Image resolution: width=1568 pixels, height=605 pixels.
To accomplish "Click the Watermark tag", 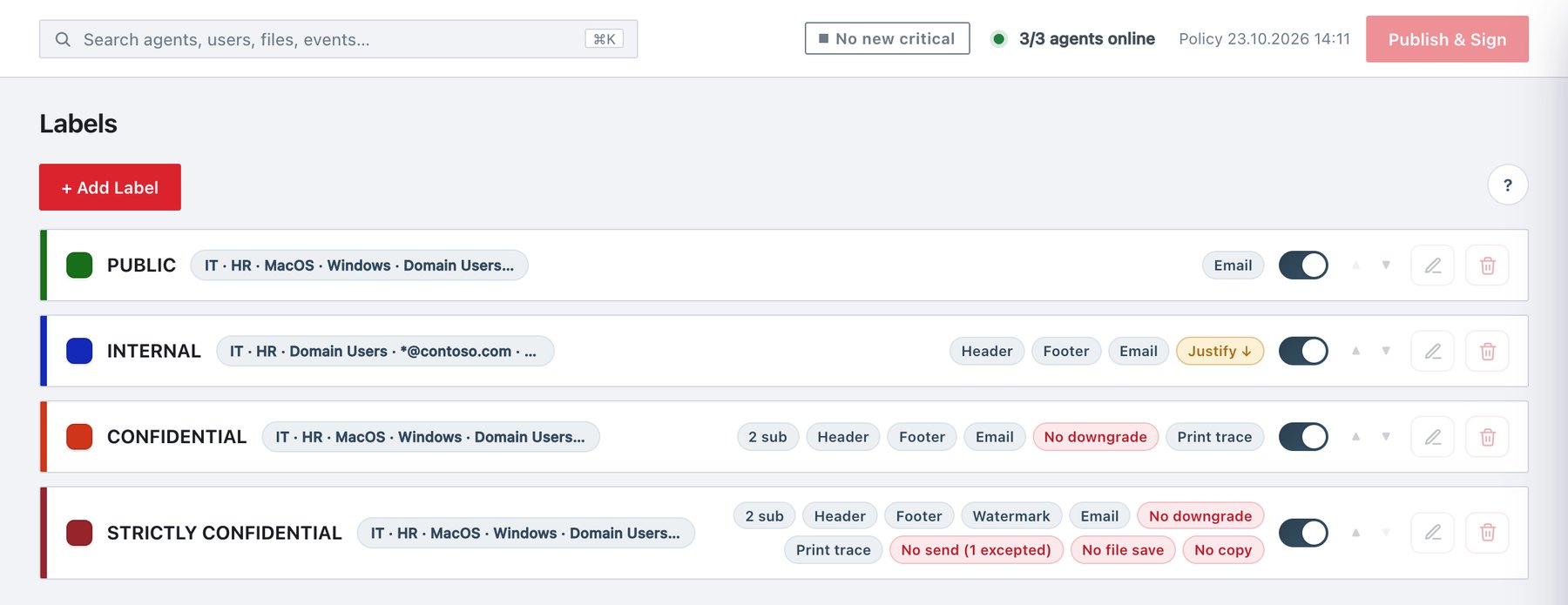I will [1010, 516].
